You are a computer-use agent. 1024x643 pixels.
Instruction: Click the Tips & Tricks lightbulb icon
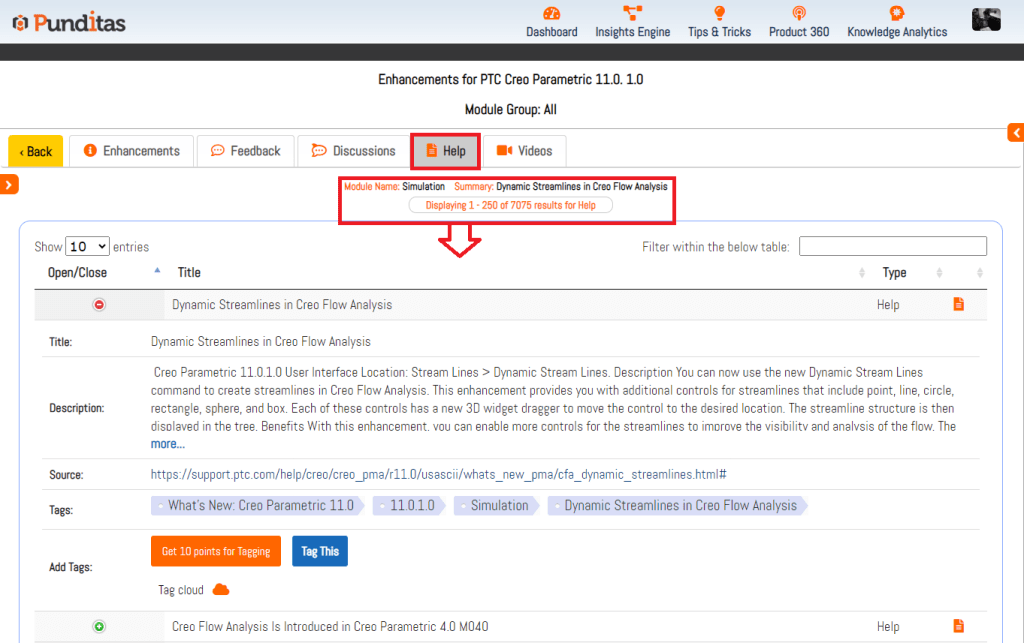pyautogui.click(x=719, y=13)
